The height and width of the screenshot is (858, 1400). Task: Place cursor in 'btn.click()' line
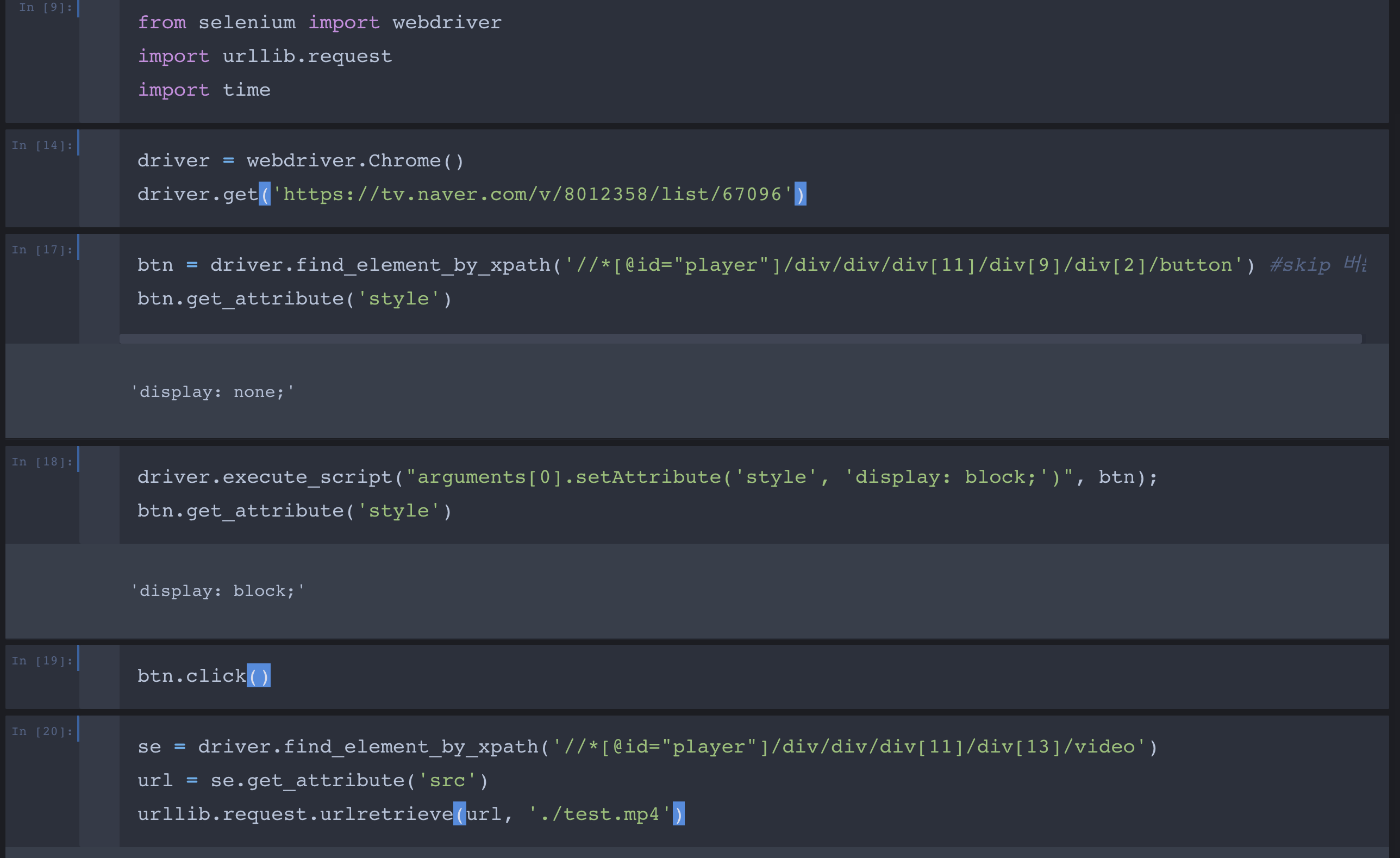(x=192, y=676)
